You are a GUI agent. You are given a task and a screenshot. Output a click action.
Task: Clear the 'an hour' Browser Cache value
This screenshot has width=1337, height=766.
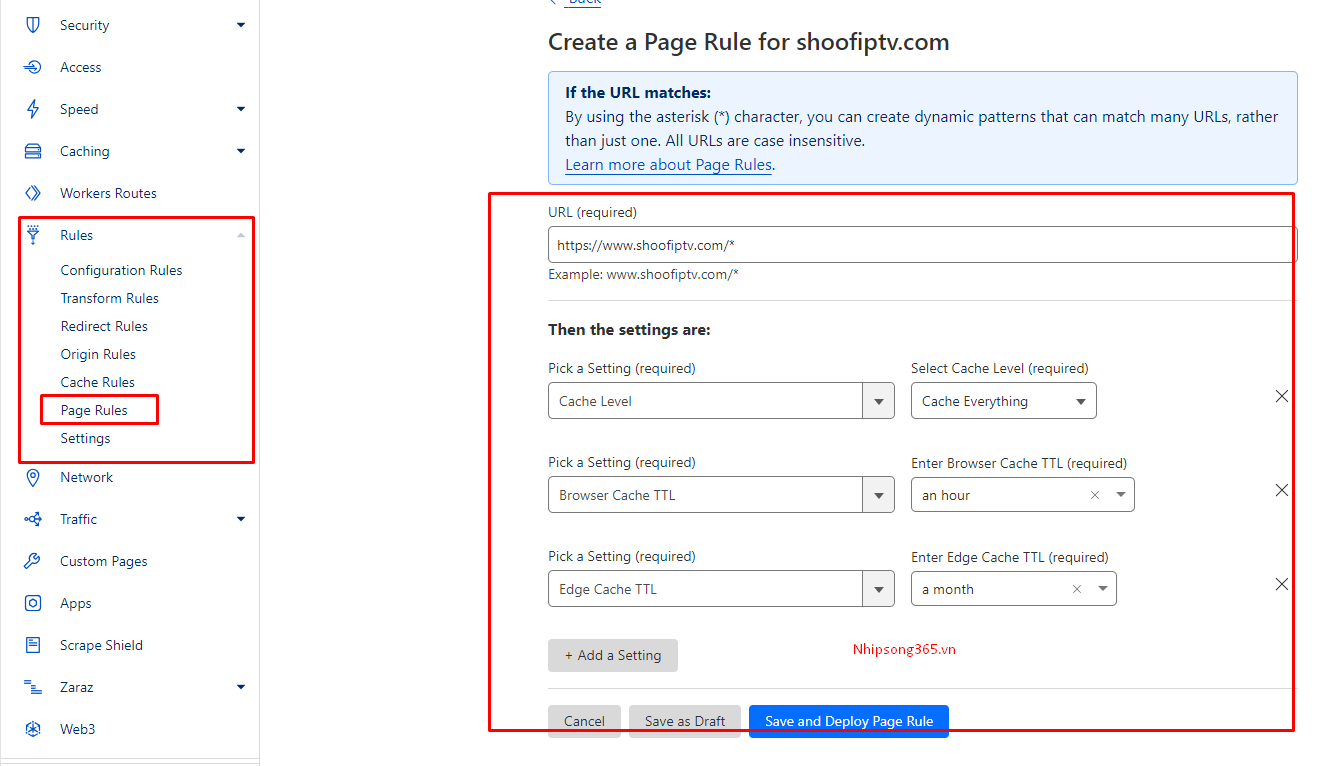(x=1094, y=495)
